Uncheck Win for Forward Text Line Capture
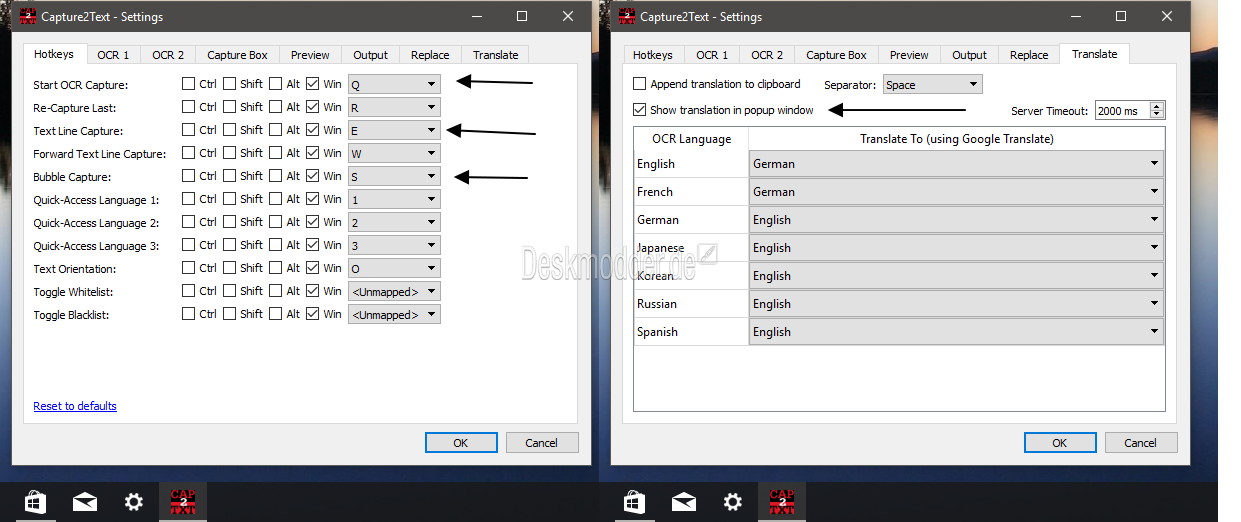The height and width of the screenshot is (522, 1241). 313,153
